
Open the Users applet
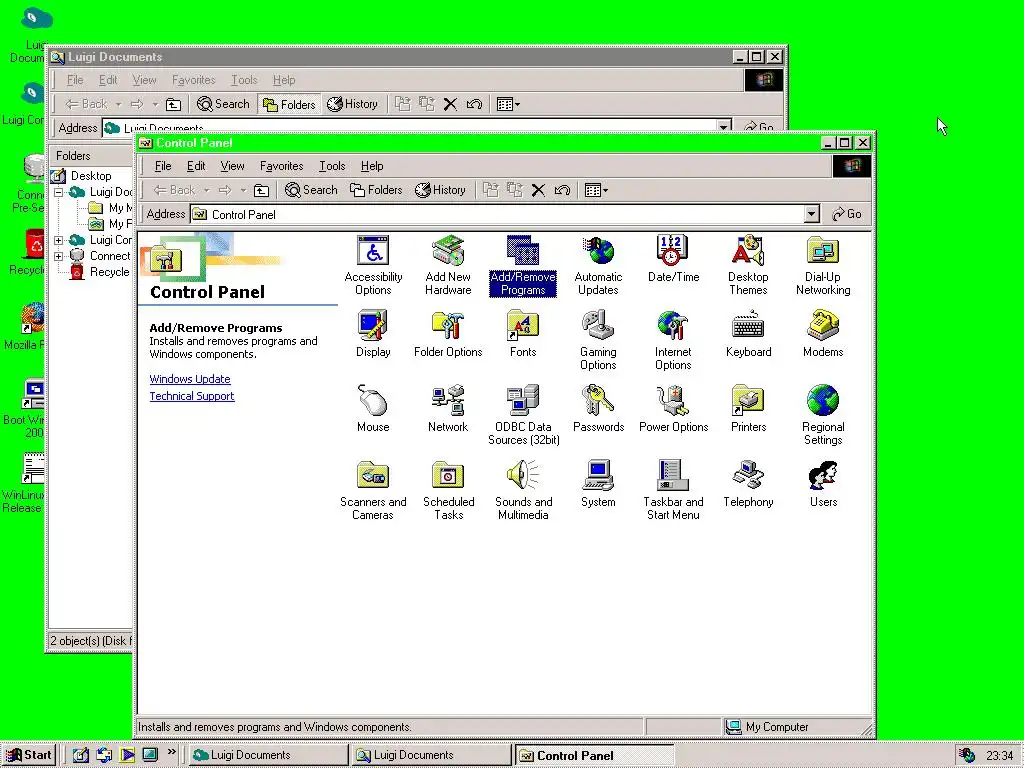(823, 484)
